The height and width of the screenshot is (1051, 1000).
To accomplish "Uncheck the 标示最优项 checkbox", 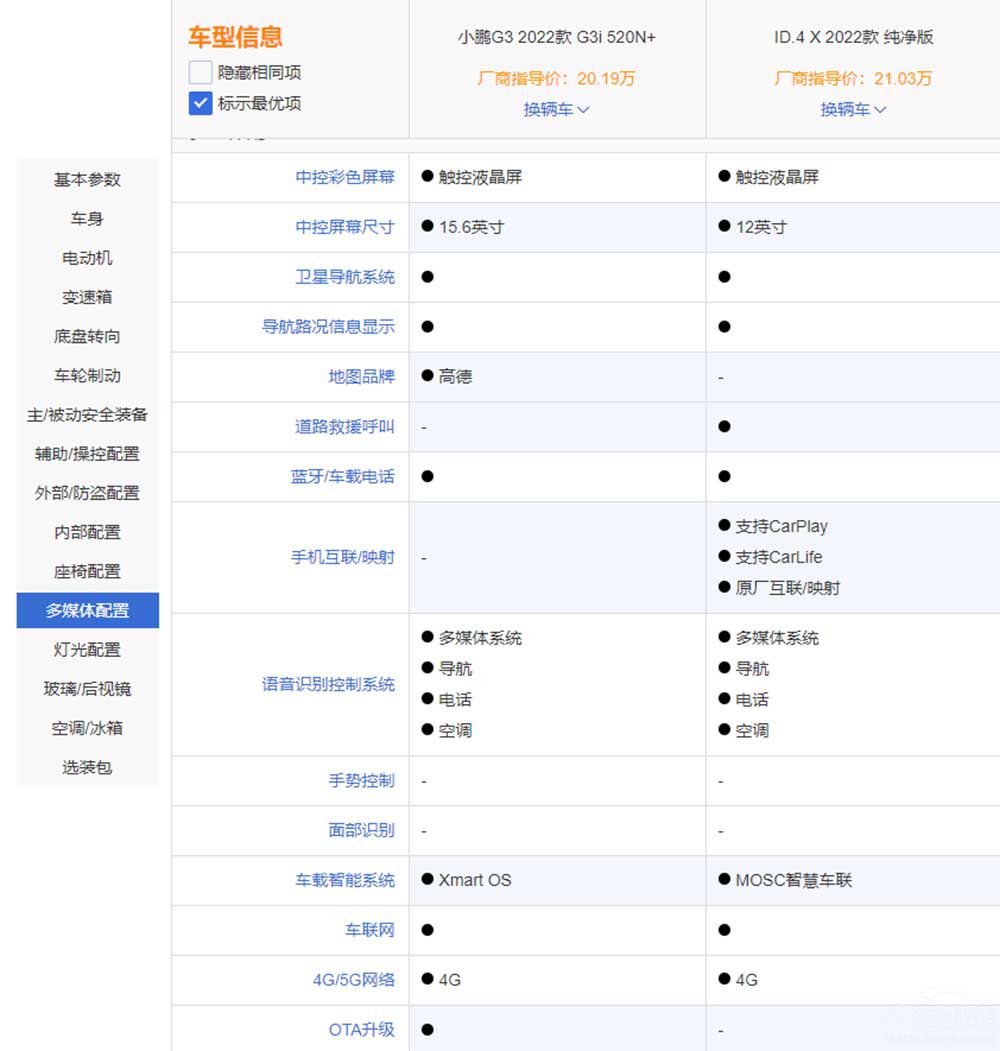I will tap(200, 103).
